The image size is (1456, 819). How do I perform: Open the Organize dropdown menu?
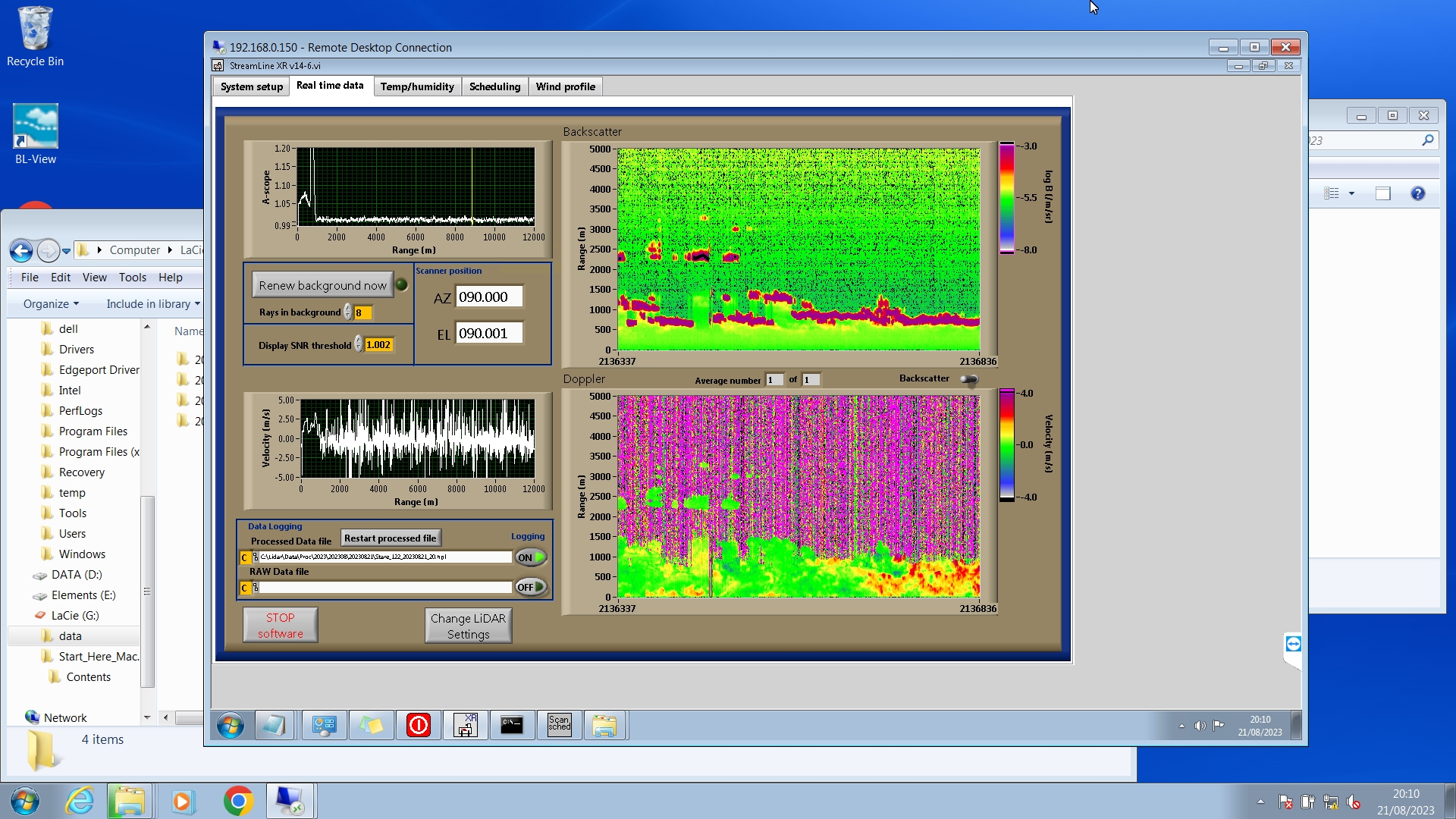51,304
